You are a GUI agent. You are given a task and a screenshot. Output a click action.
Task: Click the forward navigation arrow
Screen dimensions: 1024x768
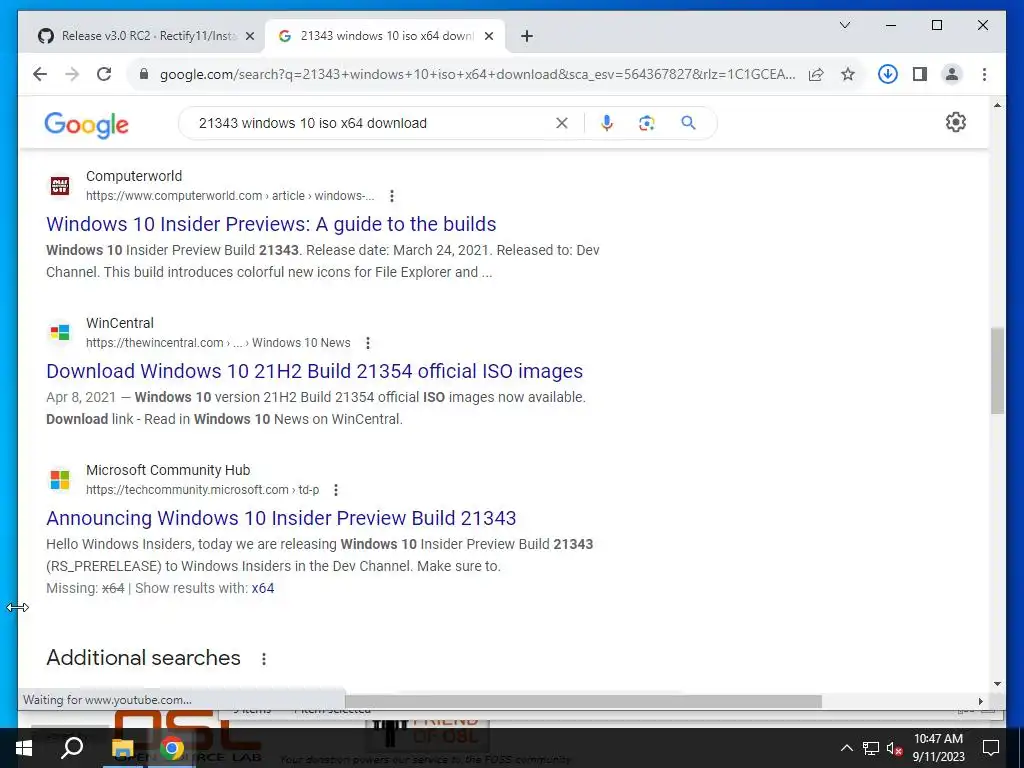72,74
